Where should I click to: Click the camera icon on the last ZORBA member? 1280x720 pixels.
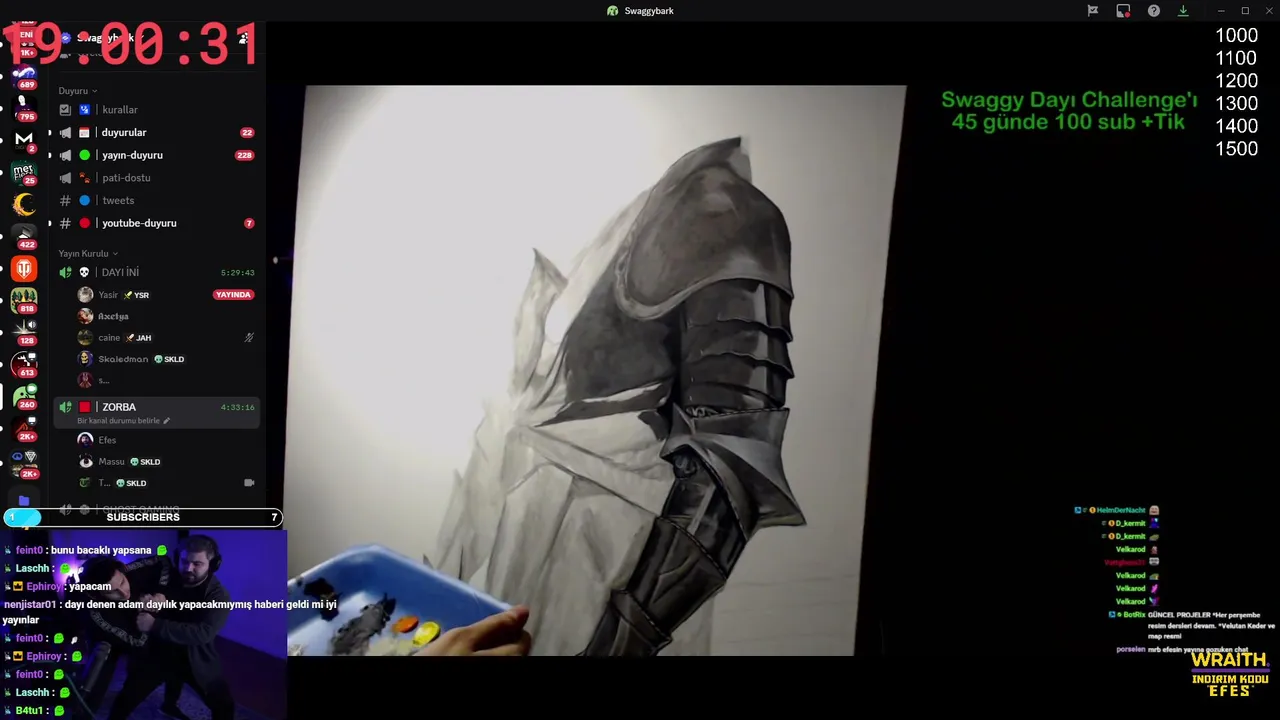pyautogui.click(x=249, y=483)
